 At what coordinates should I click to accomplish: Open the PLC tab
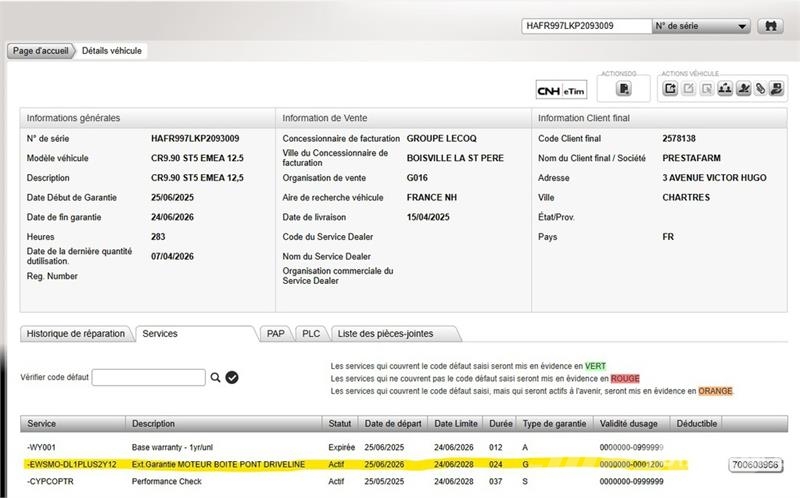pos(311,334)
